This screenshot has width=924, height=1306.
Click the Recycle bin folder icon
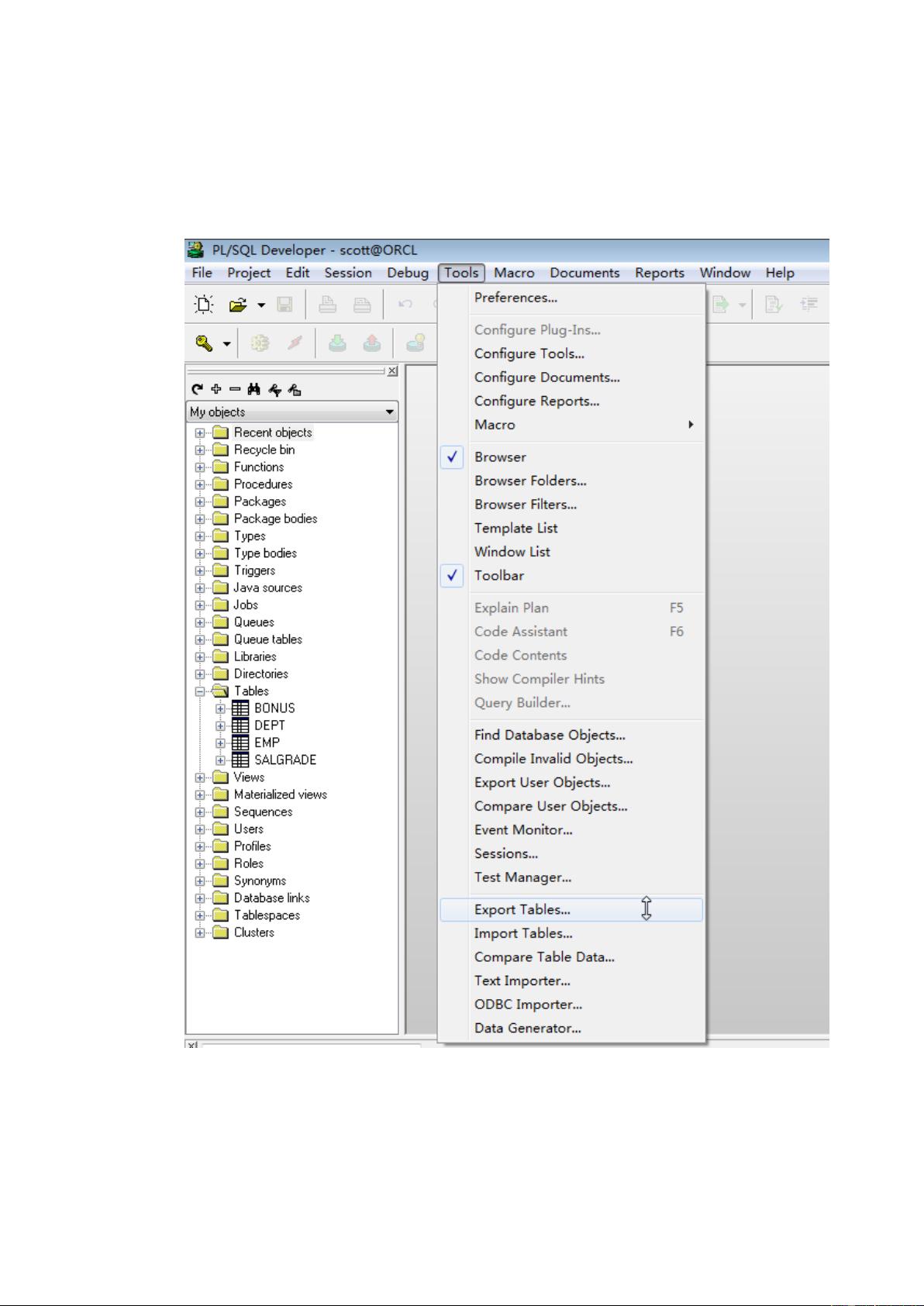tap(221, 450)
